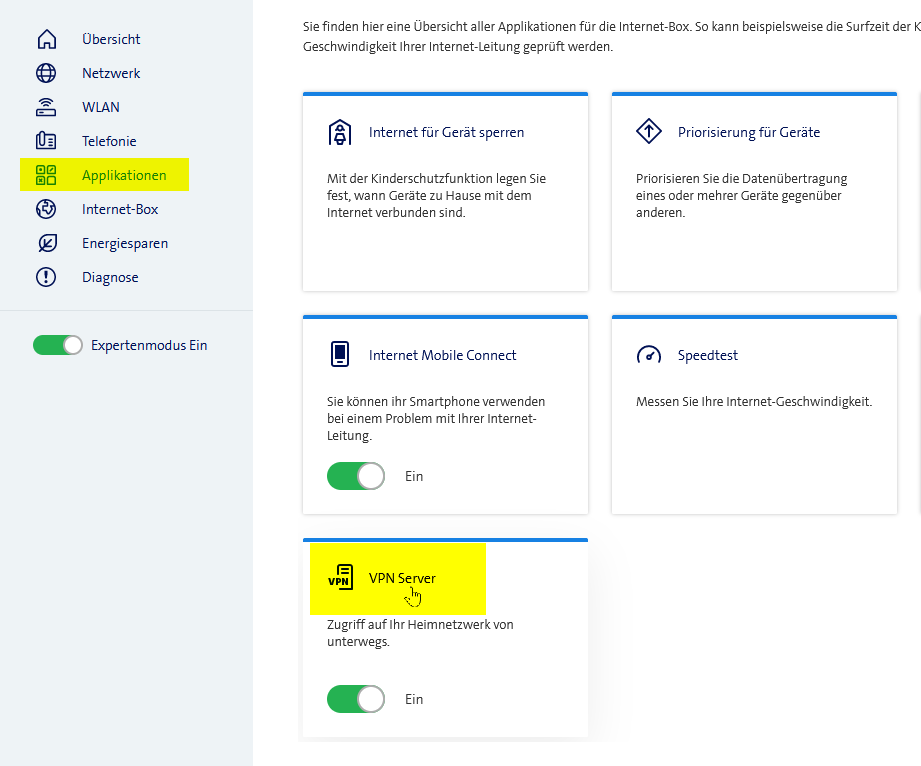Open Internet für Gerät sperren title
The width and height of the screenshot is (921, 766).
tap(446, 132)
